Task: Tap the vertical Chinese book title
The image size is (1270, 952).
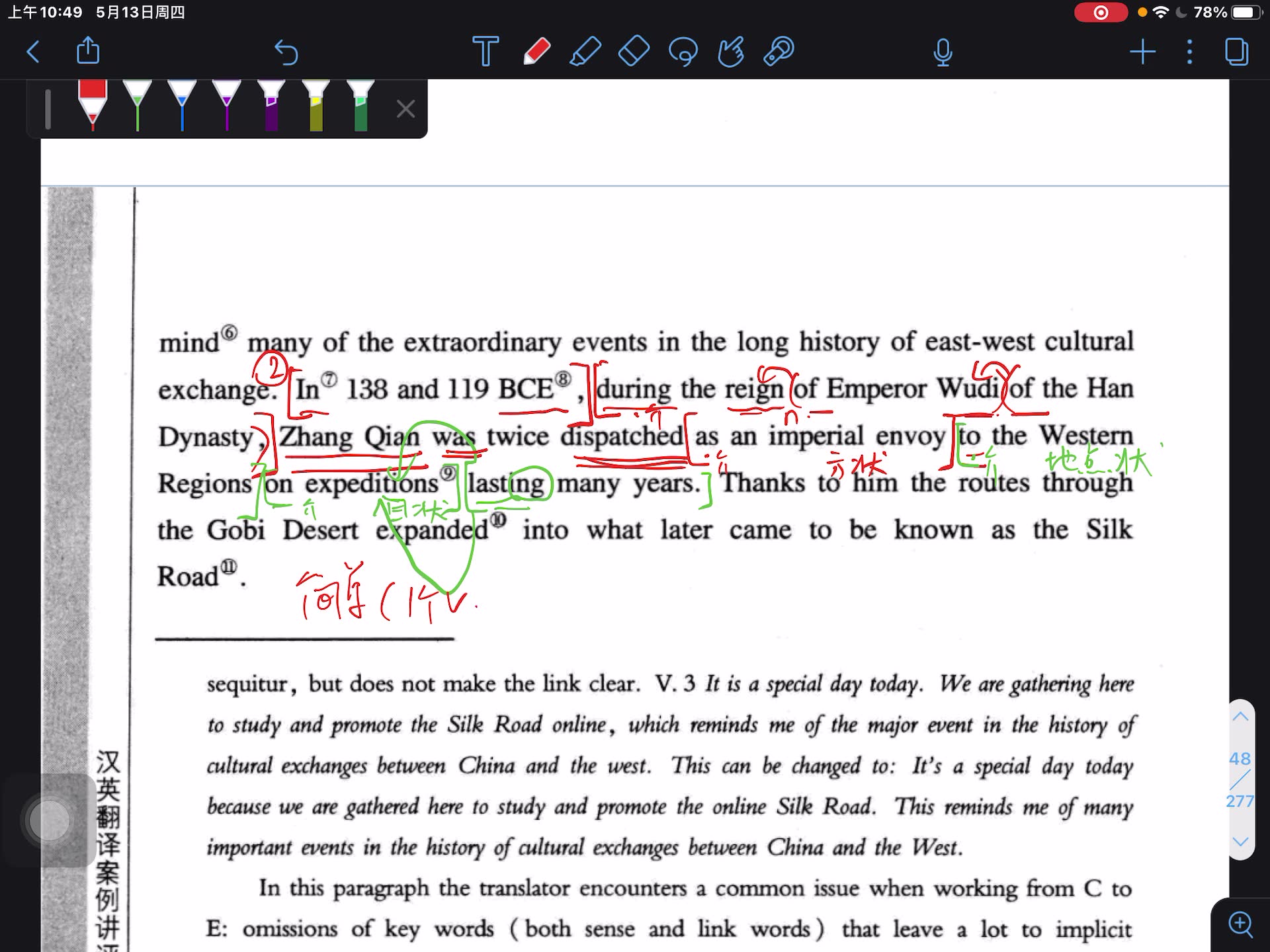Action: (107, 850)
